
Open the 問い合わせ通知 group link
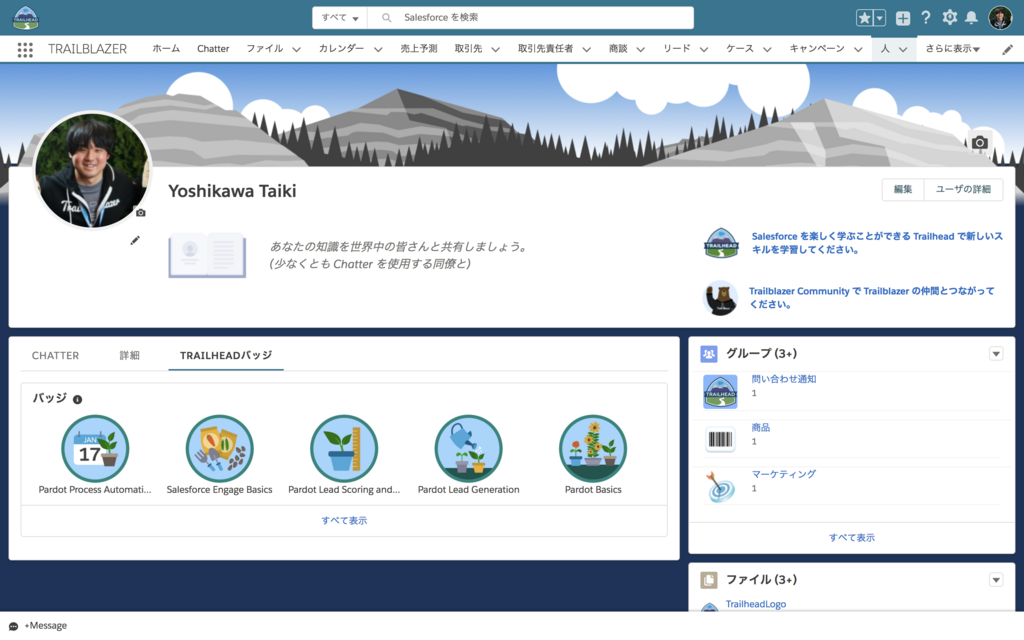tap(784, 379)
